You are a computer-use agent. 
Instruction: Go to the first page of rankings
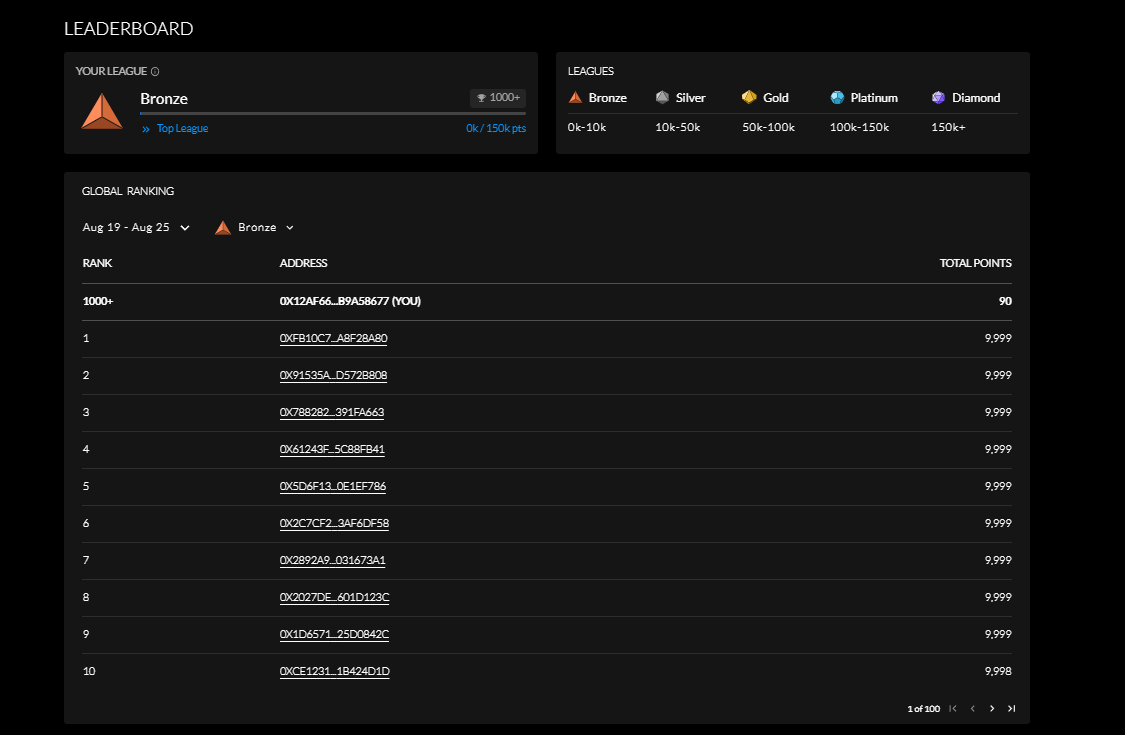tap(953, 708)
